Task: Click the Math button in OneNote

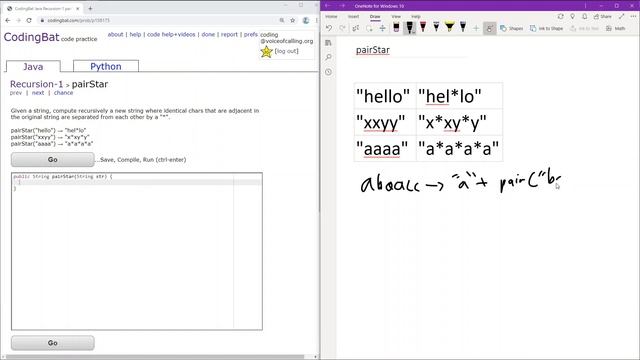Action: click(616, 28)
